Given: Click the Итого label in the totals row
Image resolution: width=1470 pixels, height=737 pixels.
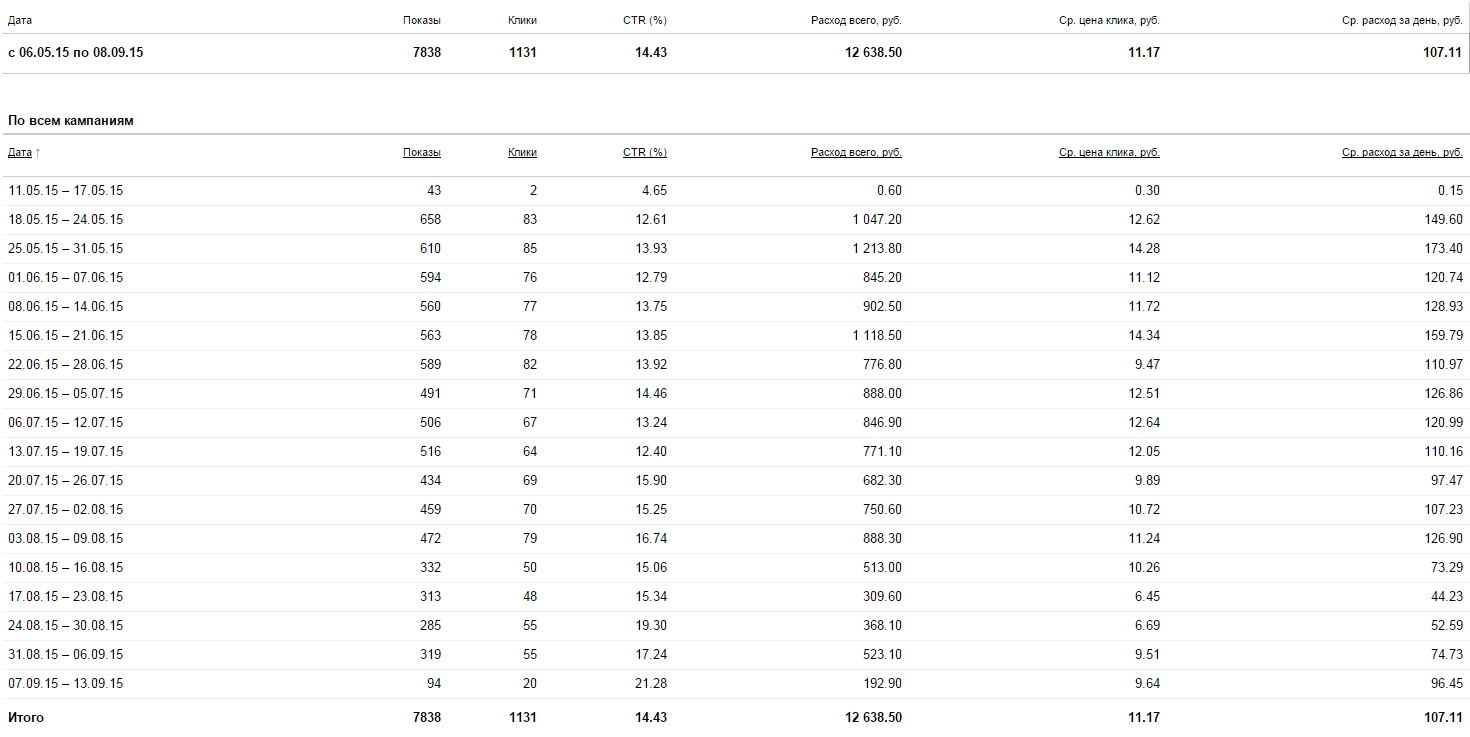Looking at the screenshot, I should coord(26,718).
